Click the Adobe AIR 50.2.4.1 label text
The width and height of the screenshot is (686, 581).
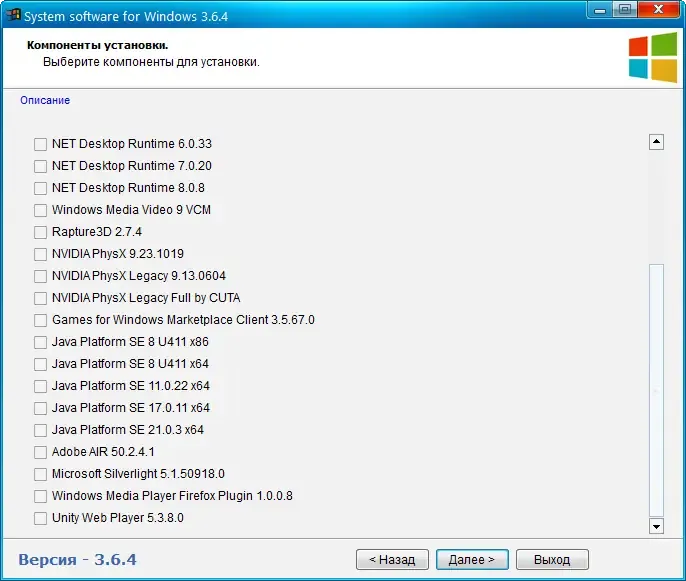(x=103, y=452)
